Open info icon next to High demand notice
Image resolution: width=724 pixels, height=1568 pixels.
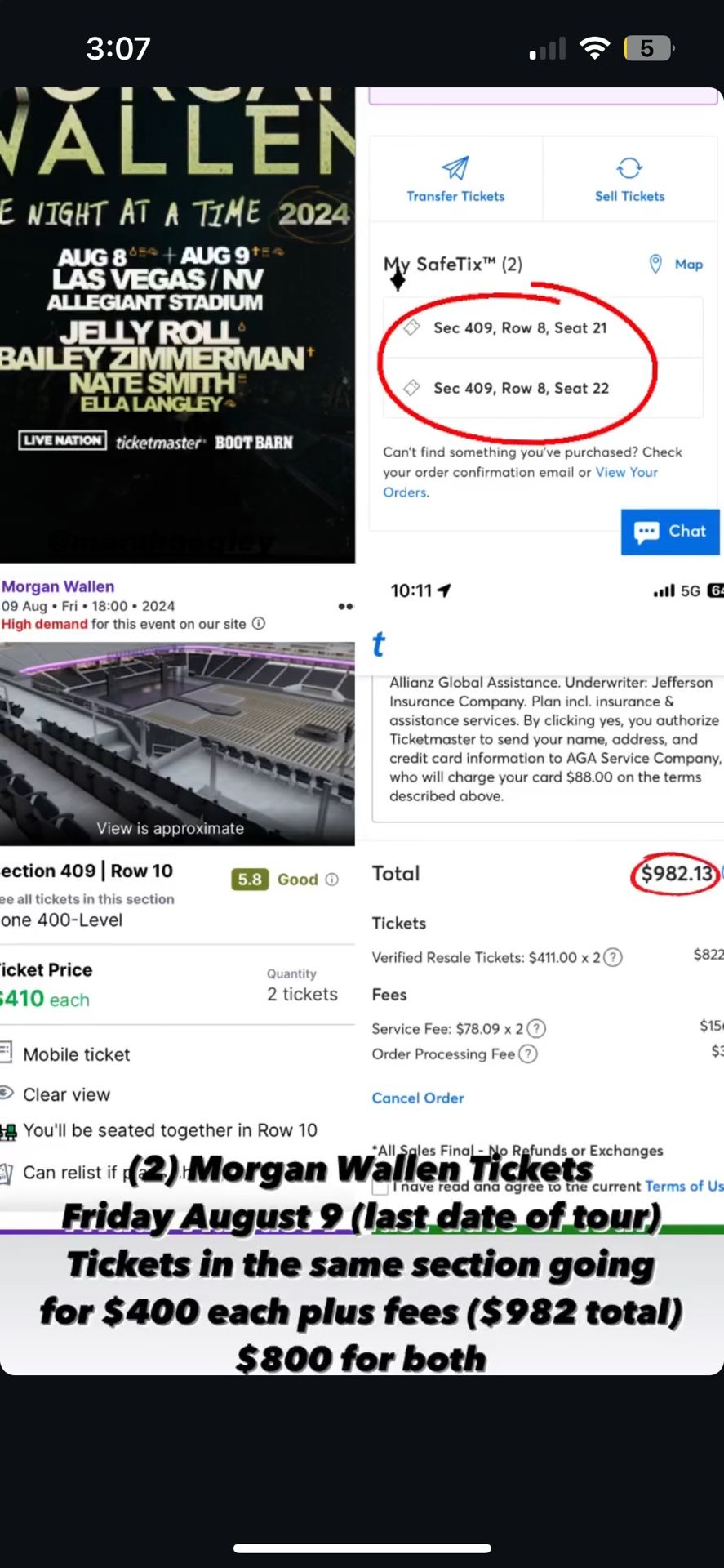click(x=259, y=623)
